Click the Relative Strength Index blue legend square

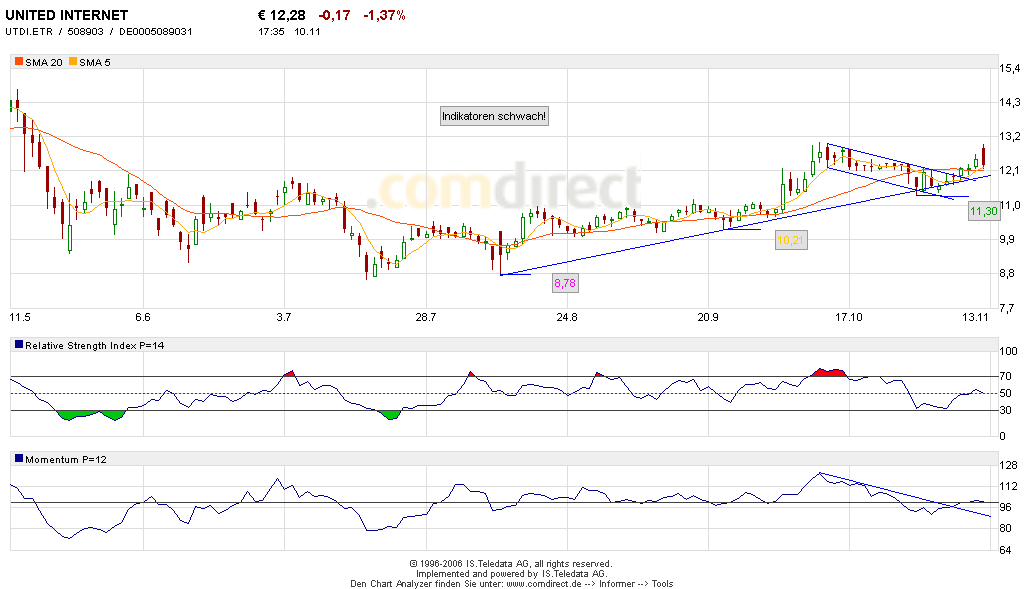point(19,344)
